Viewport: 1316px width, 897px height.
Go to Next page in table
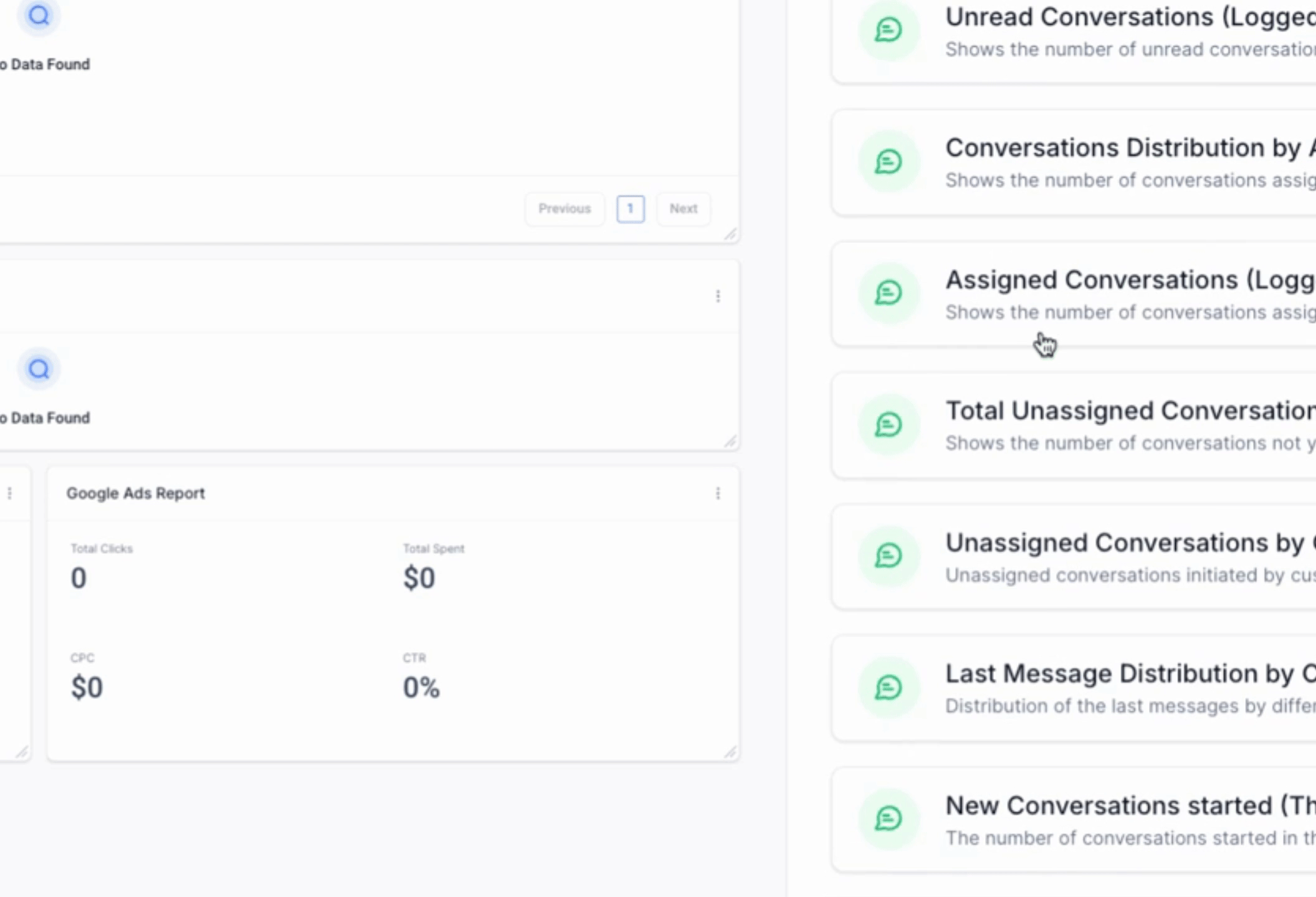(683, 209)
